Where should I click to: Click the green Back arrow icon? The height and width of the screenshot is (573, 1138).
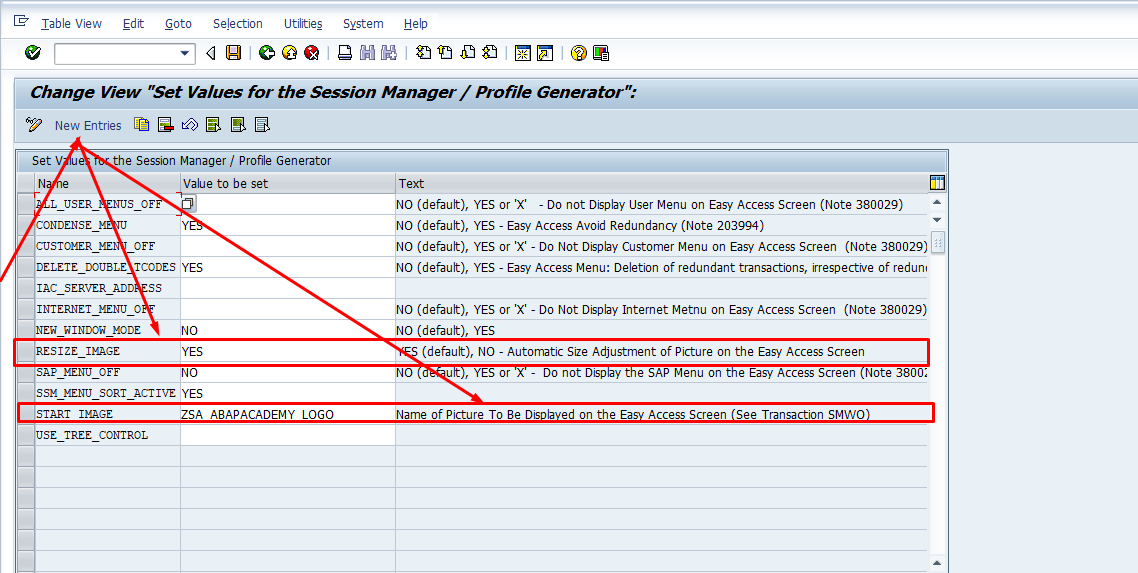[267, 53]
